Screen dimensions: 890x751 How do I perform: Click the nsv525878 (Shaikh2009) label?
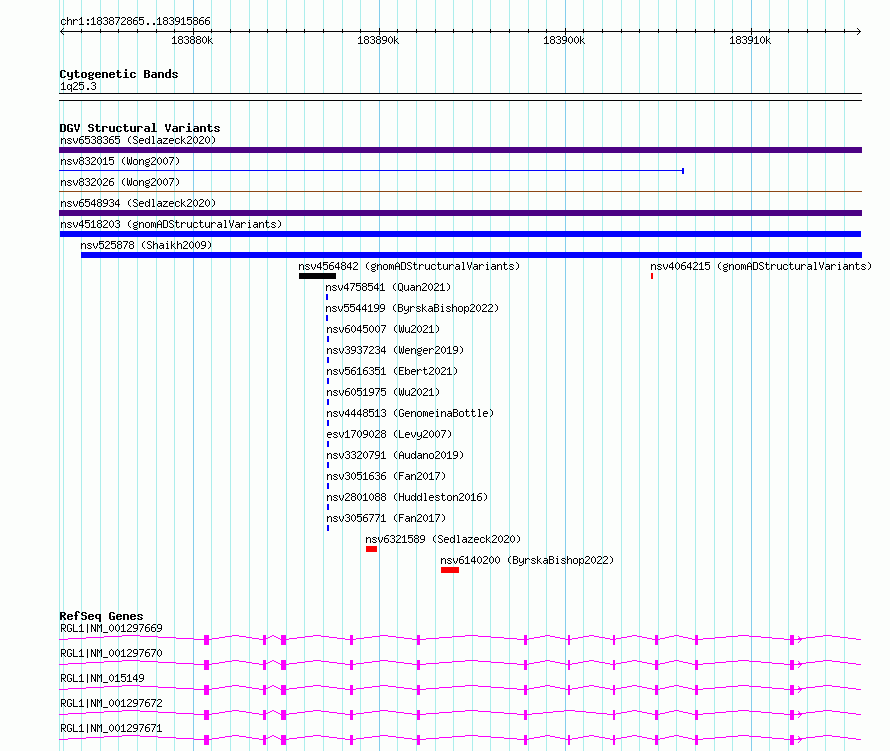point(146,245)
